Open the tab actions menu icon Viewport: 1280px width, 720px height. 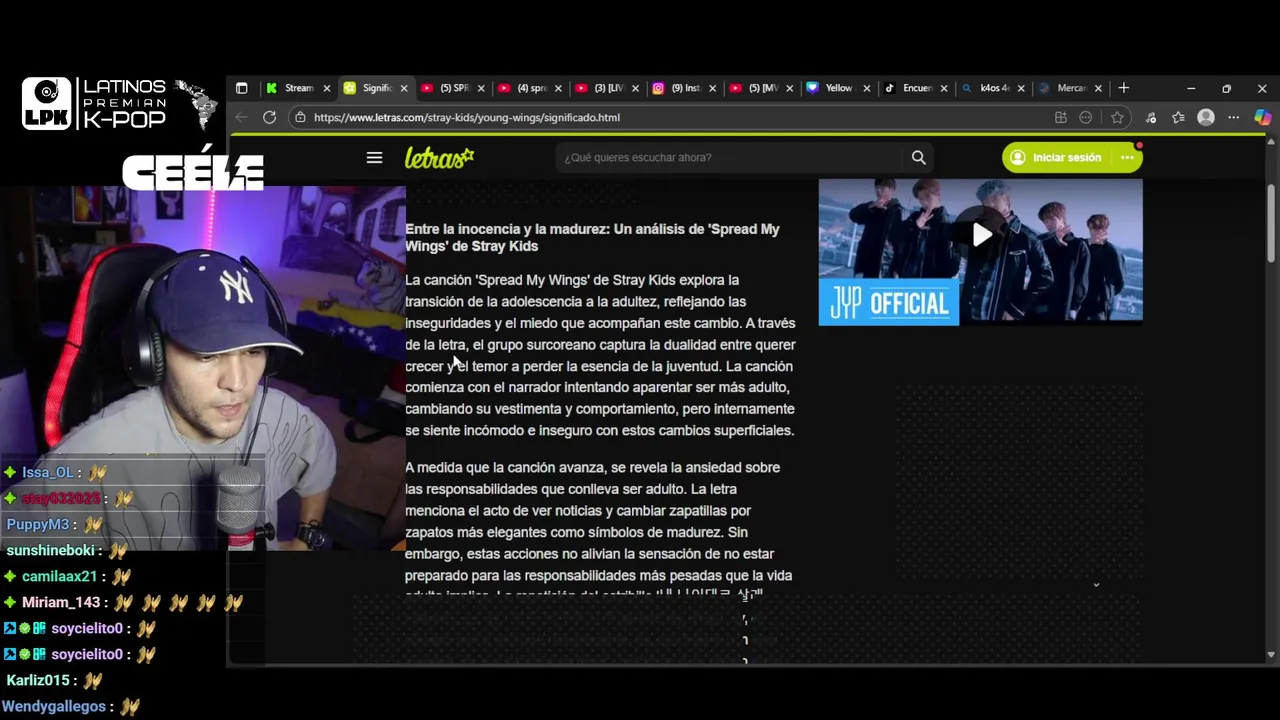click(241, 88)
